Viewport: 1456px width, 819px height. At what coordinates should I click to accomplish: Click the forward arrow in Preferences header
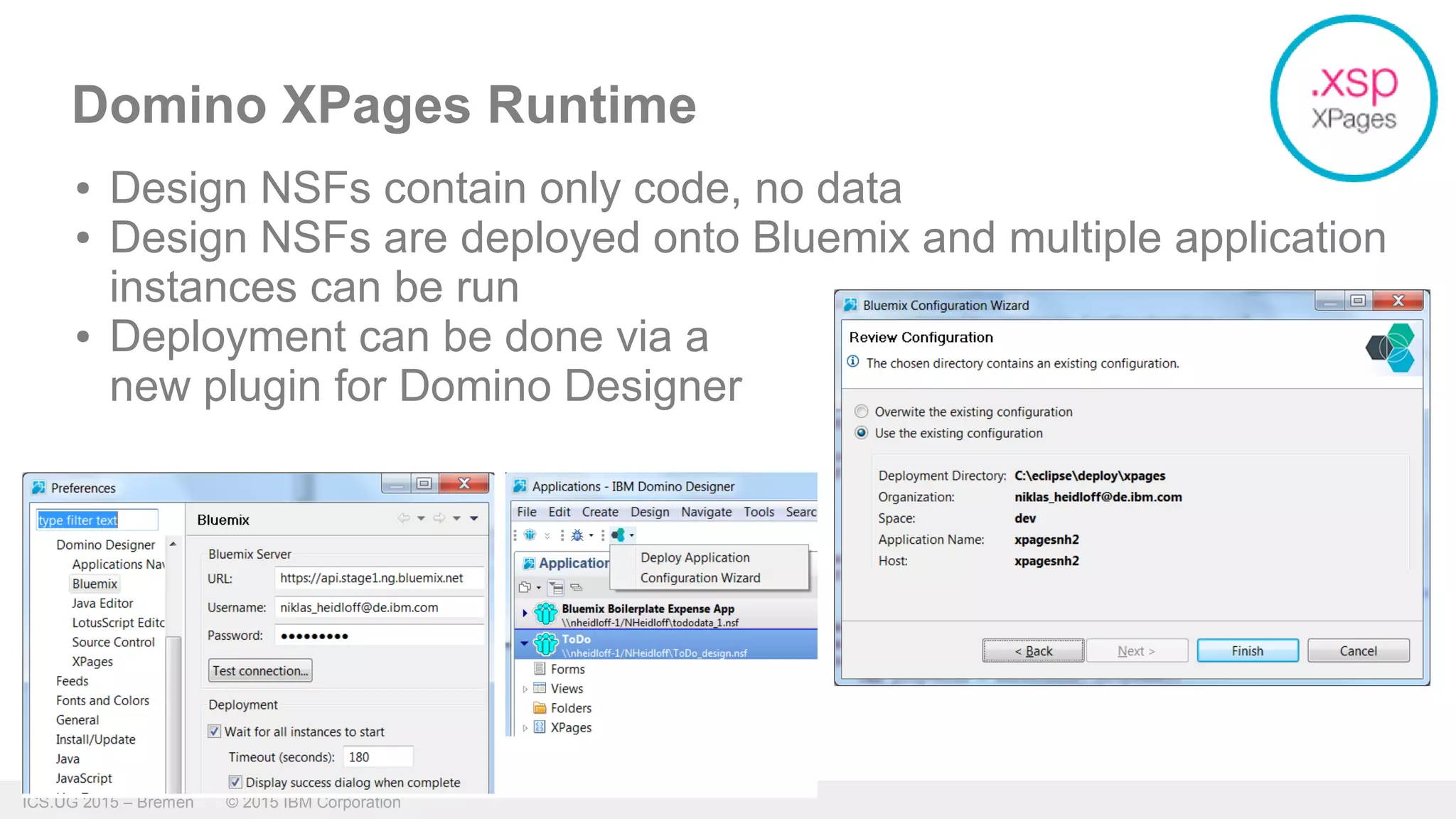[x=439, y=518]
